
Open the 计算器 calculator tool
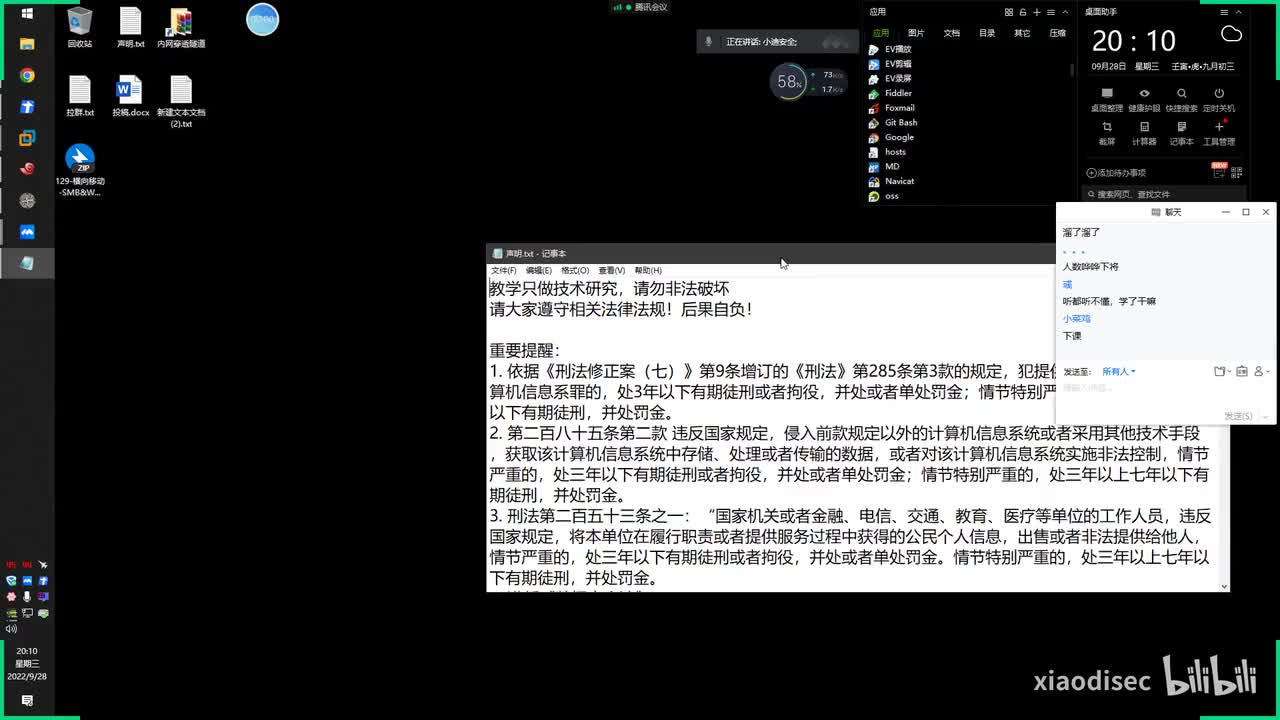click(x=1144, y=133)
